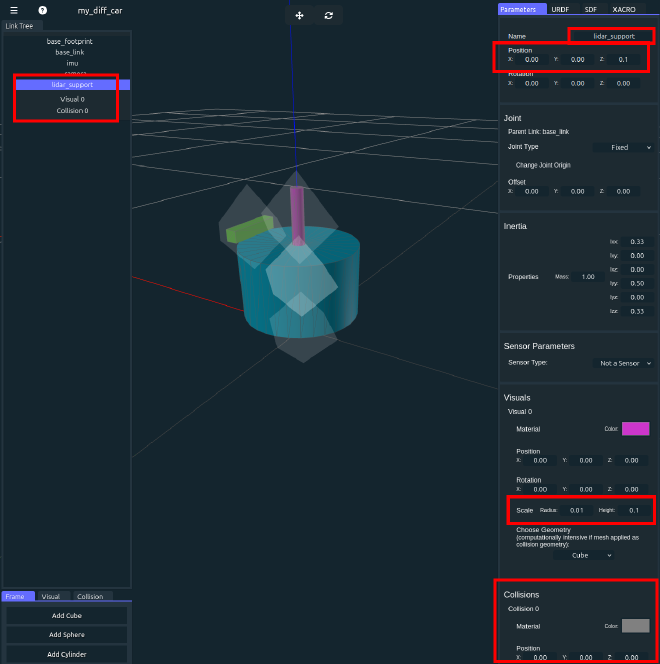Select the Frame tab
Screen dimensions: 660x664
point(18,596)
